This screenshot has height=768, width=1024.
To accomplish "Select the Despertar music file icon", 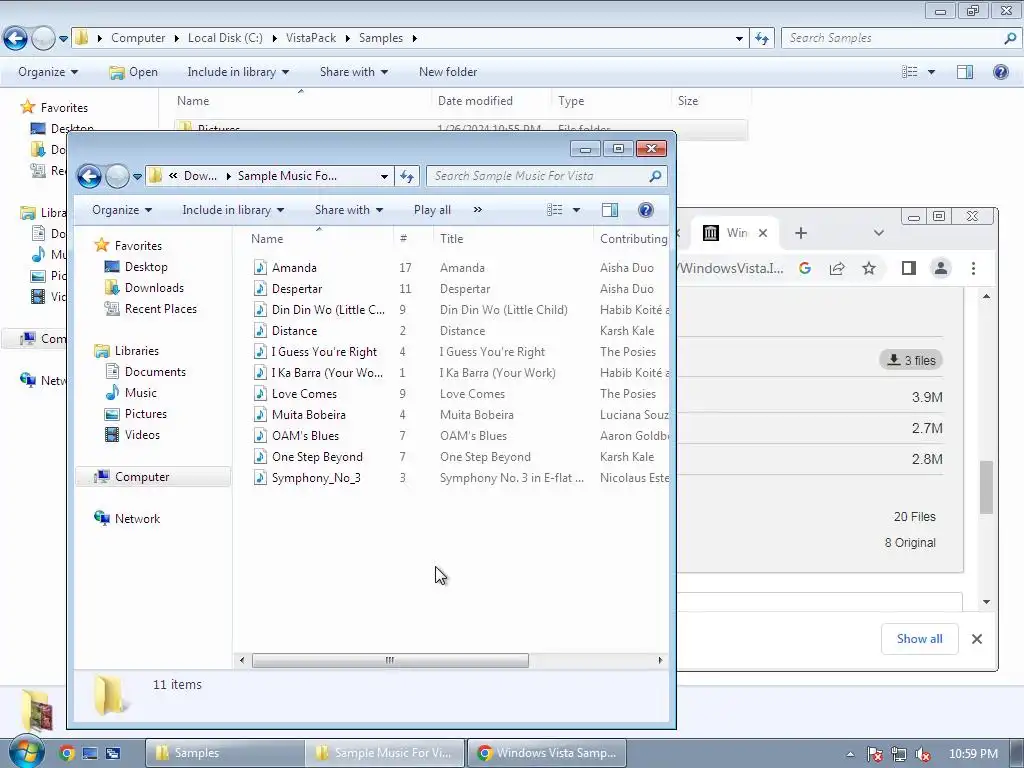I will pyautogui.click(x=260, y=288).
